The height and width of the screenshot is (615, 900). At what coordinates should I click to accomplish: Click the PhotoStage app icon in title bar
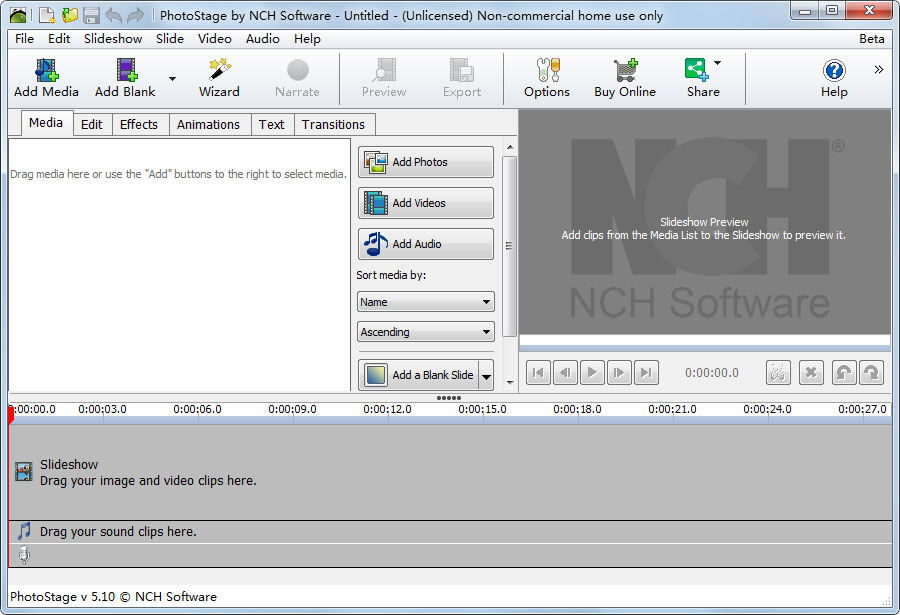[x=18, y=15]
